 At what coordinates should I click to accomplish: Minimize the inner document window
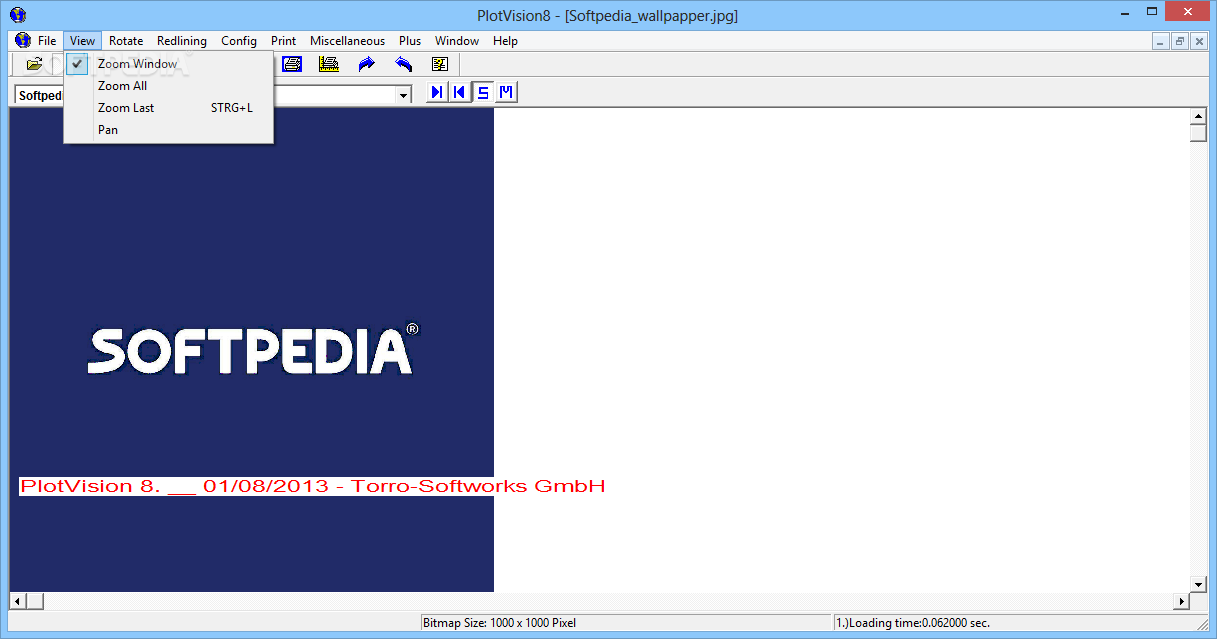click(1160, 41)
